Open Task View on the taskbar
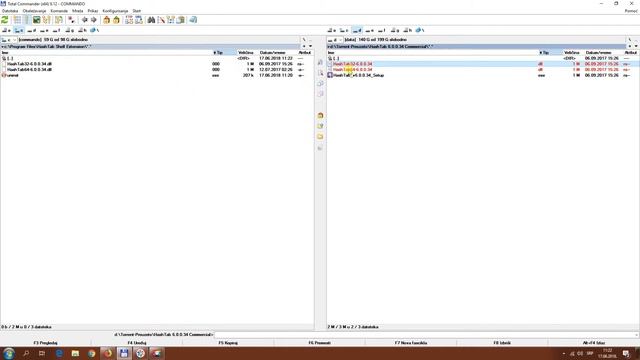This screenshot has width=640, height=360. pyautogui.click(x=42, y=353)
